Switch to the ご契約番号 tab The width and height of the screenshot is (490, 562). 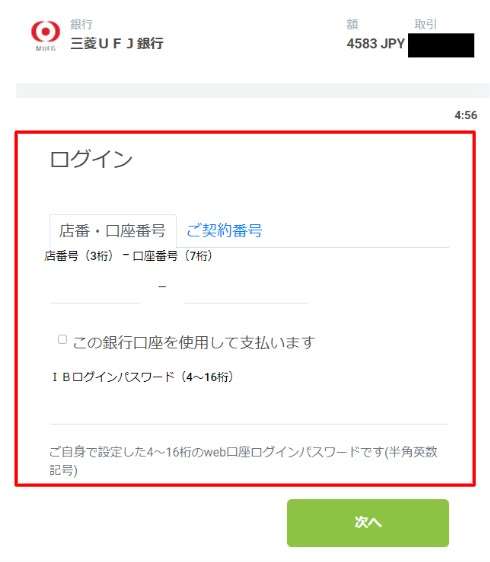[x=224, y=230]
